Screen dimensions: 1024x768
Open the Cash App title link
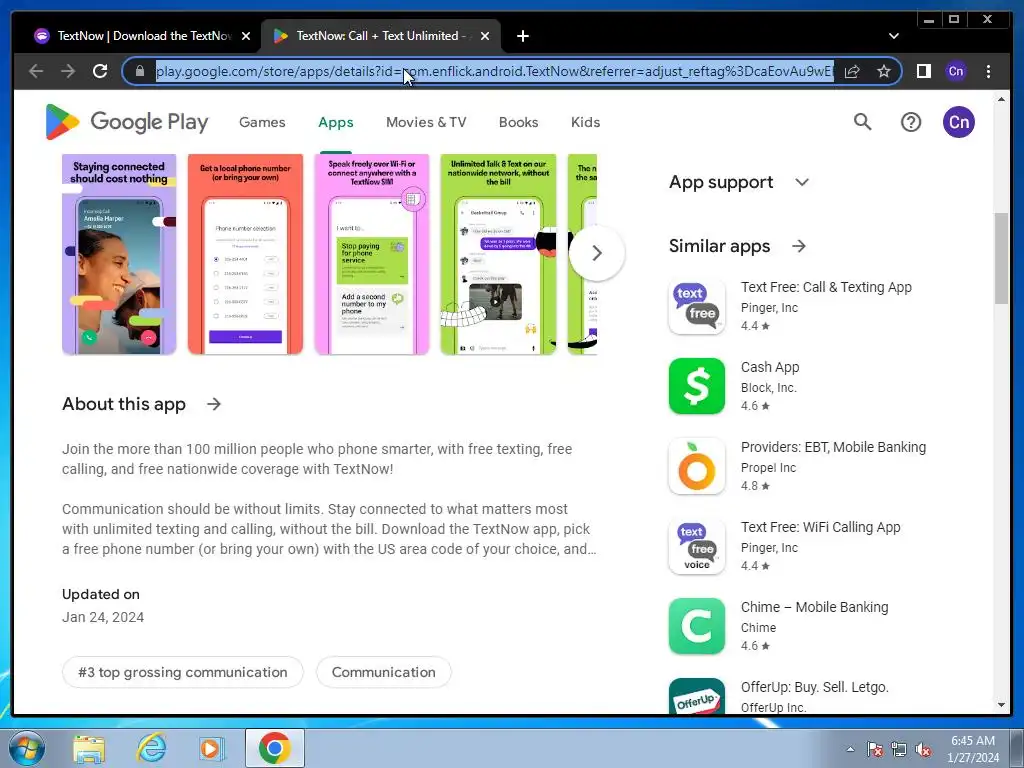[770, 367]
